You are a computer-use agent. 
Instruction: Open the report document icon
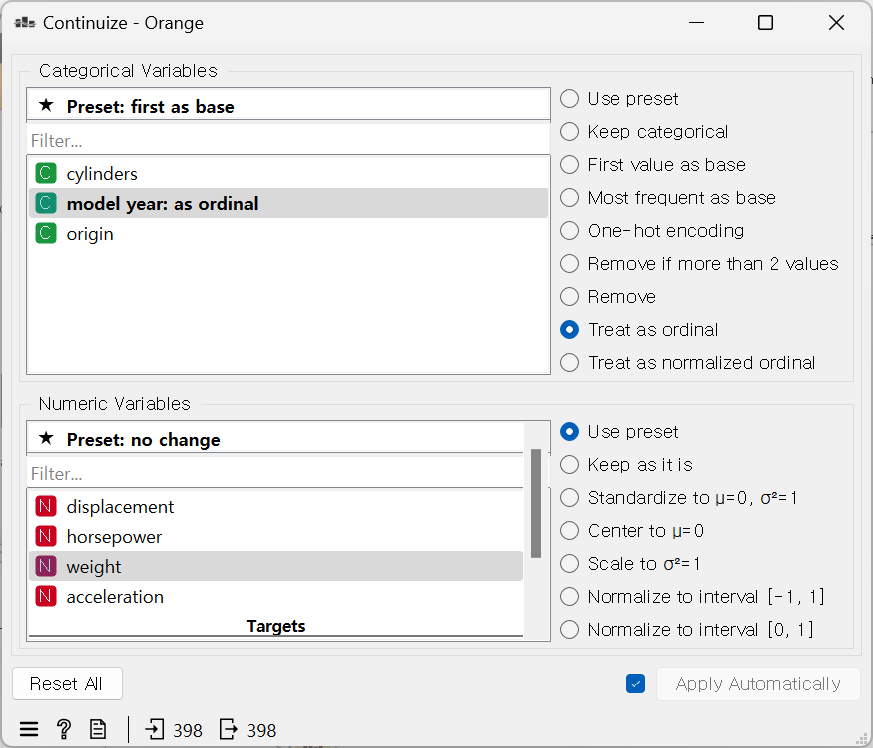point(98,729)
